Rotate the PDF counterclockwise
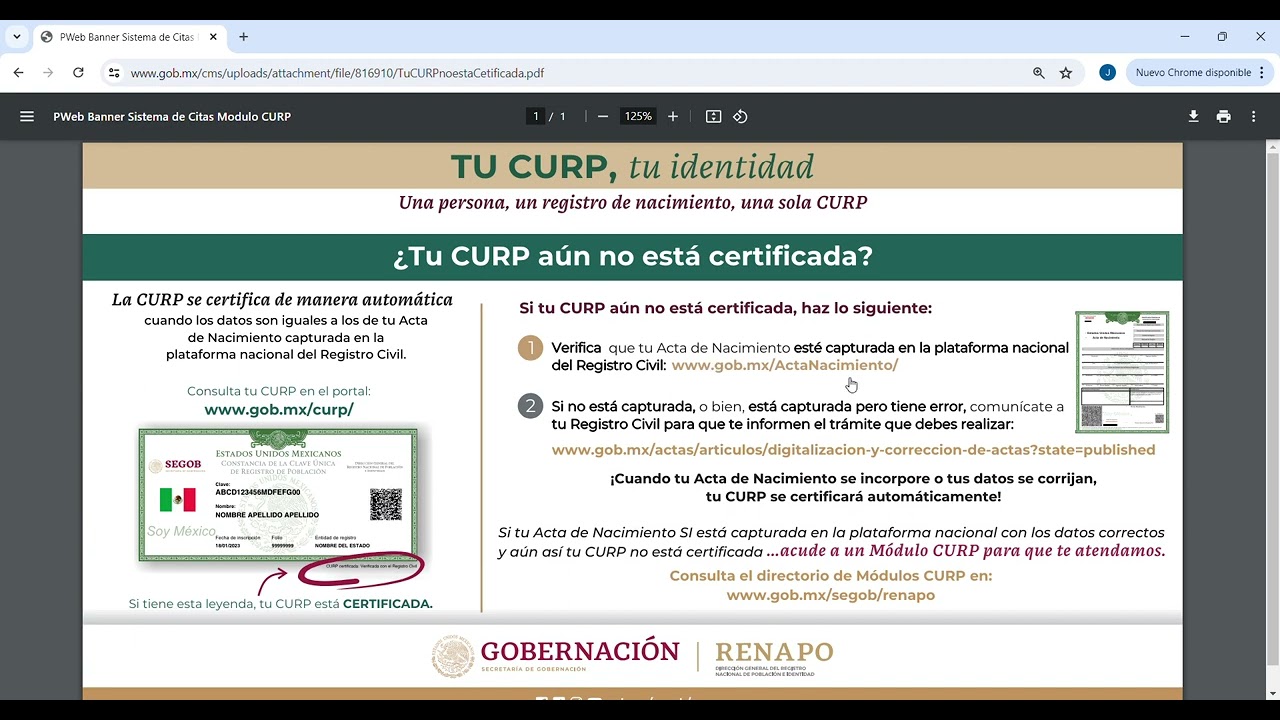1280x720 pixels. click(x=740, y=117)
